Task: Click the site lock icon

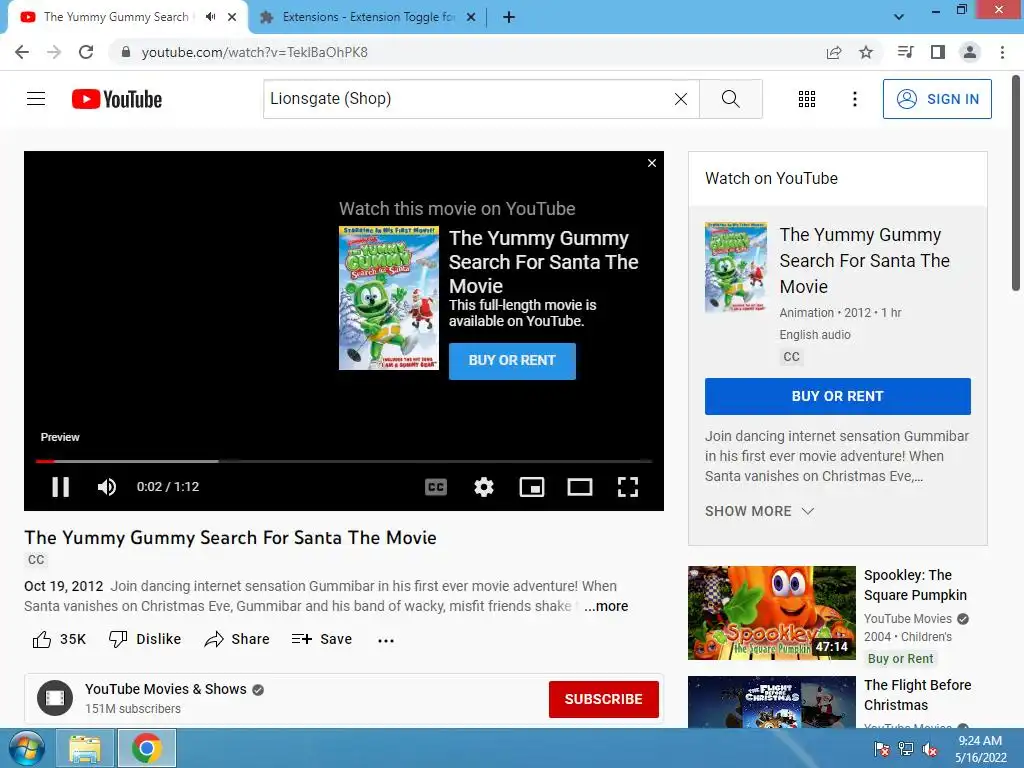Action: [x=125, y=52]
